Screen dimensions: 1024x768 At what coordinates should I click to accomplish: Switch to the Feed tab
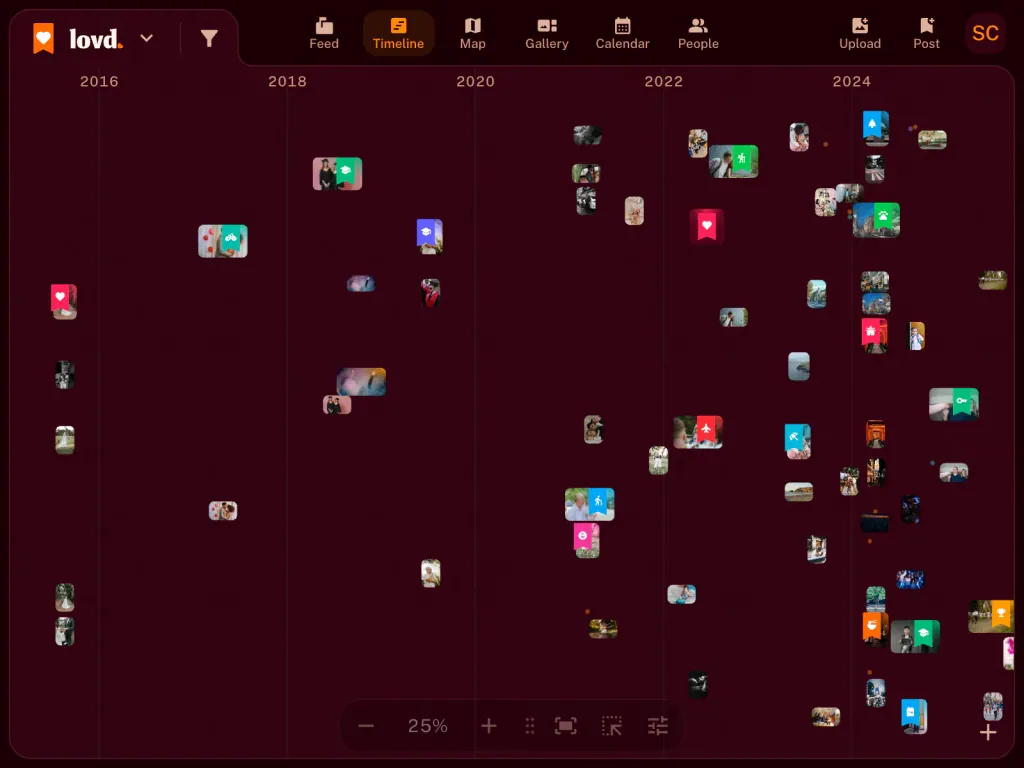click(x=324, y=34)
